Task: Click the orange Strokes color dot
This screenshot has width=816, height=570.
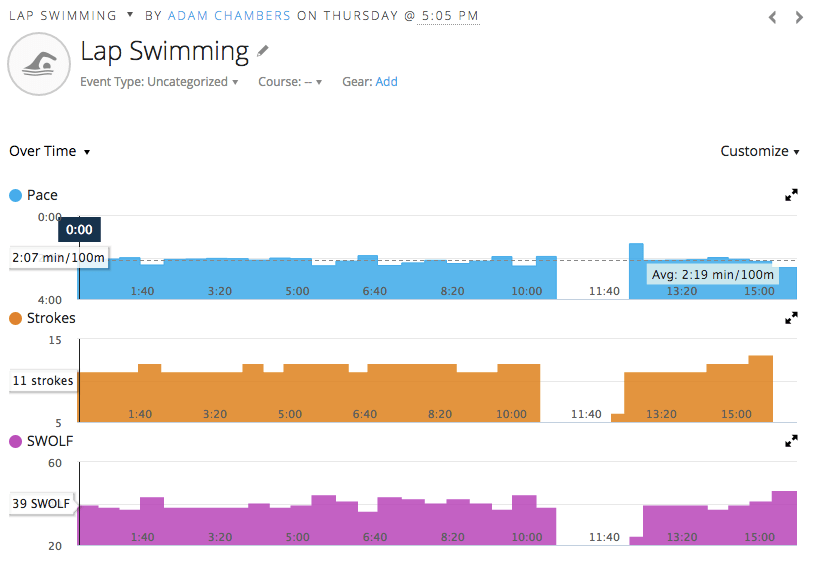Action: click(x=16, y=318)
